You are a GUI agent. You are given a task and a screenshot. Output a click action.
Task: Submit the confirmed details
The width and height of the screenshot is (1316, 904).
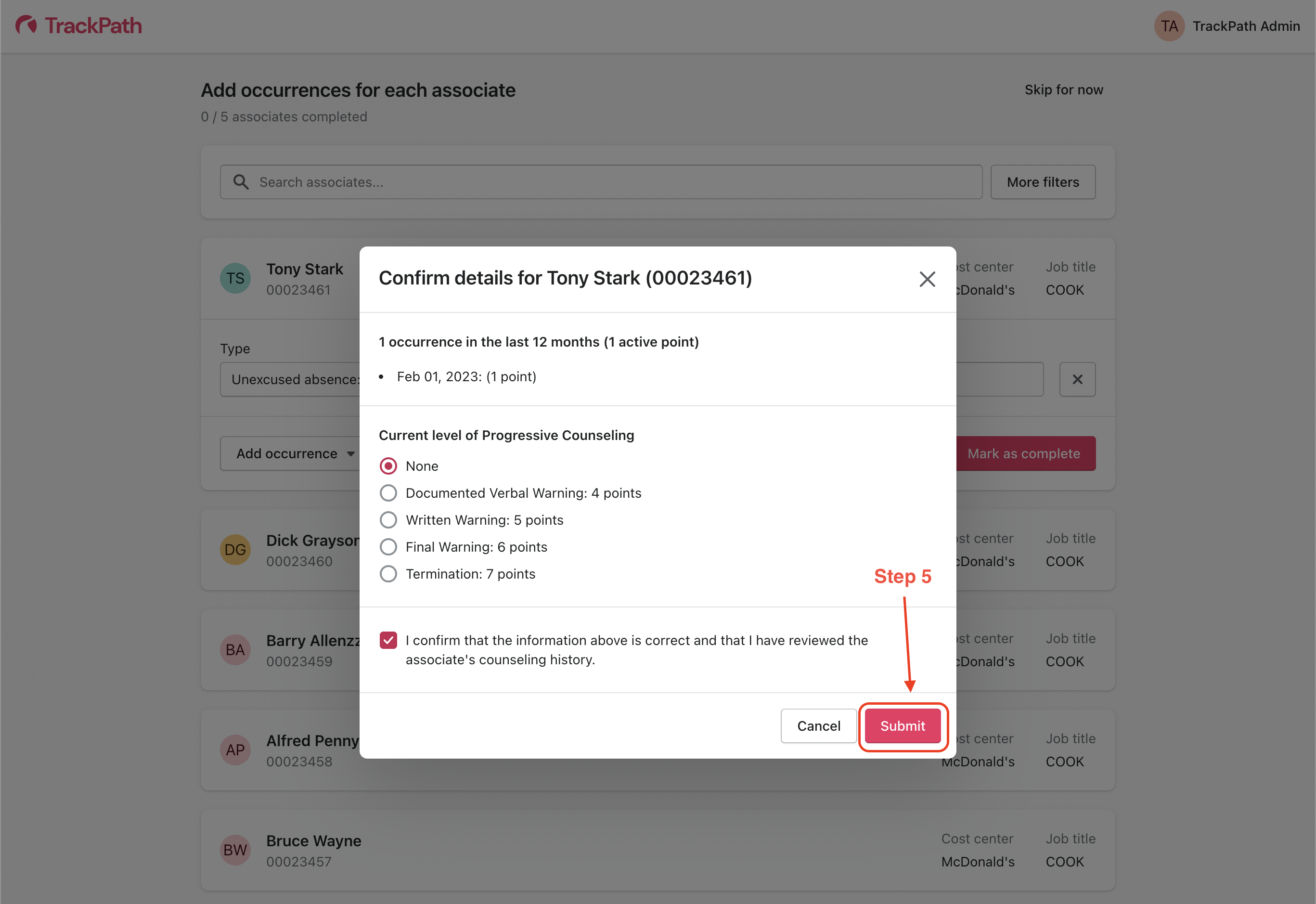coord(902,725)
